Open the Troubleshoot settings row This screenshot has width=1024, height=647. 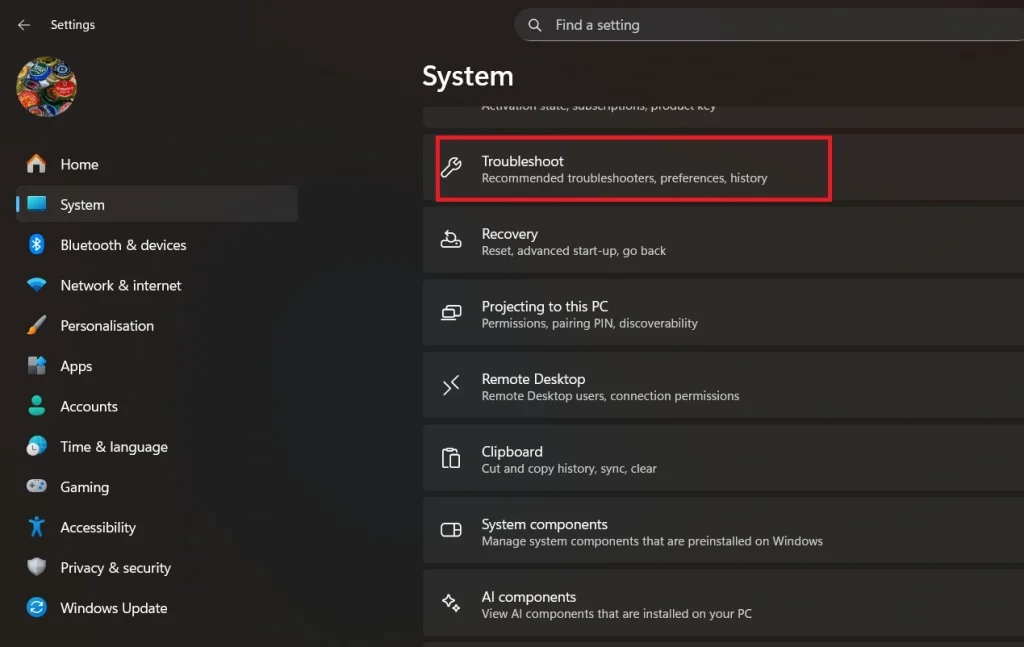[633, 169]
